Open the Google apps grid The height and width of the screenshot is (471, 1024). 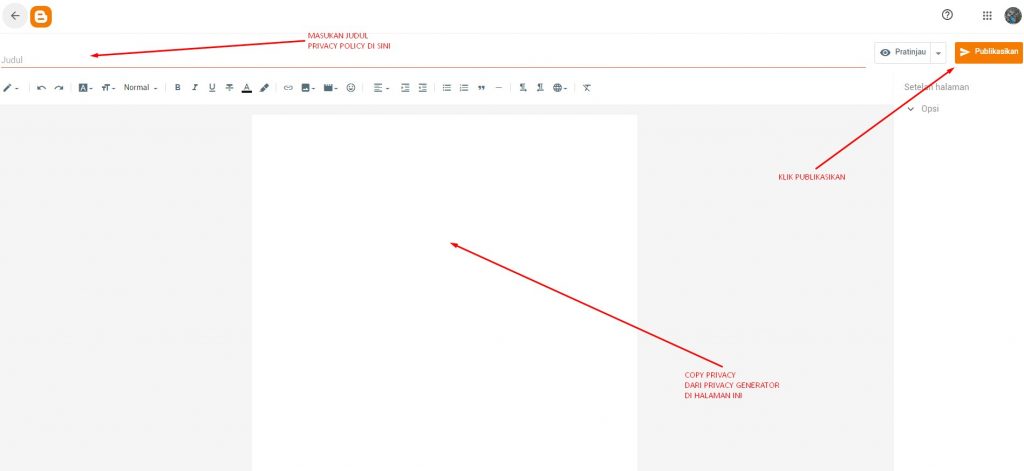click(987, 15)
